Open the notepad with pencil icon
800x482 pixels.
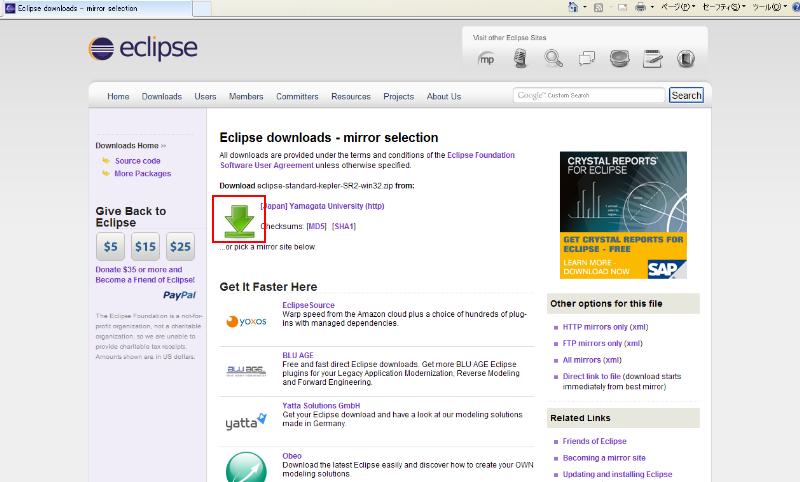pyautogui.click(x=653, y=59)
